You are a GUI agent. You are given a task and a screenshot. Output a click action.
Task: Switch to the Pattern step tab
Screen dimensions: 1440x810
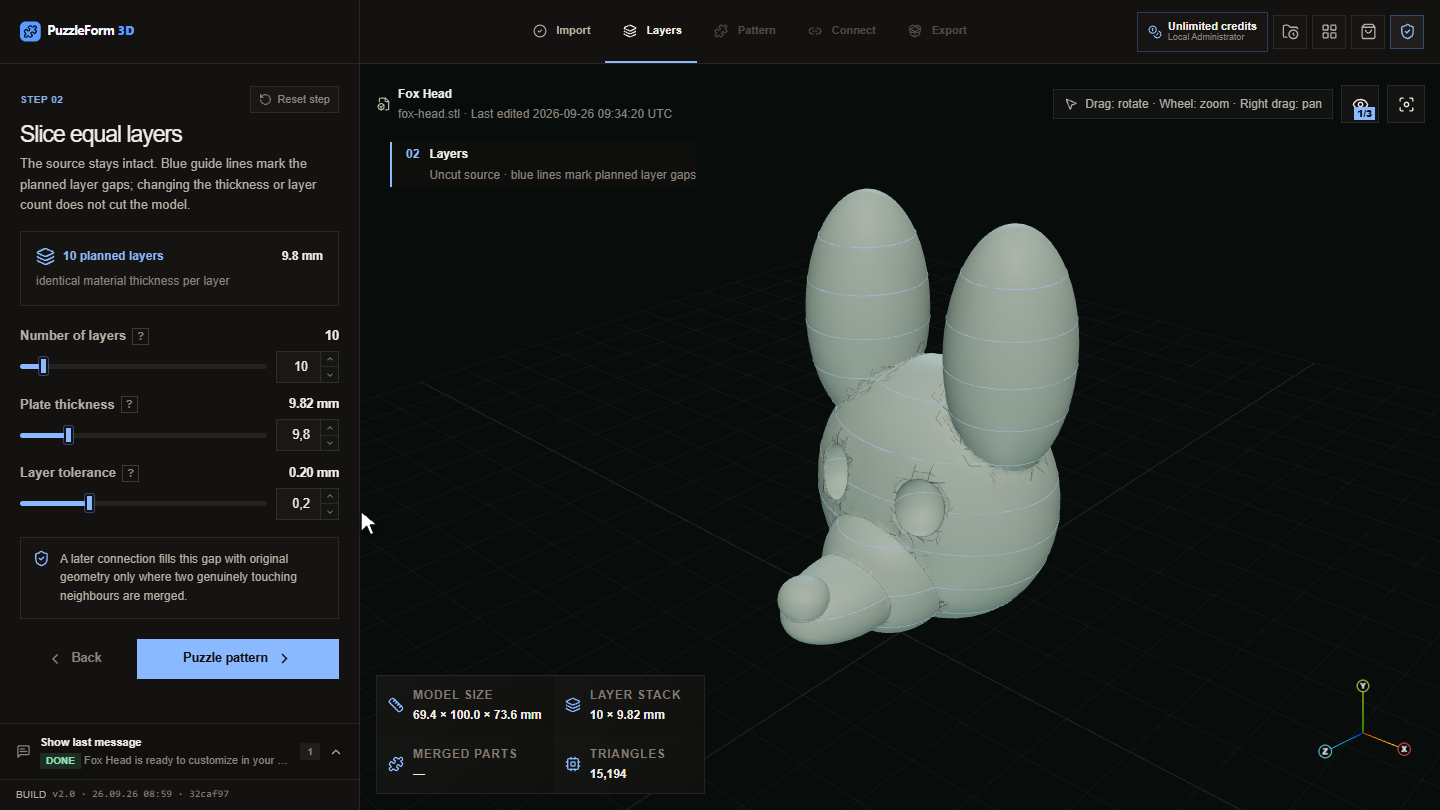tap(745, 31)
